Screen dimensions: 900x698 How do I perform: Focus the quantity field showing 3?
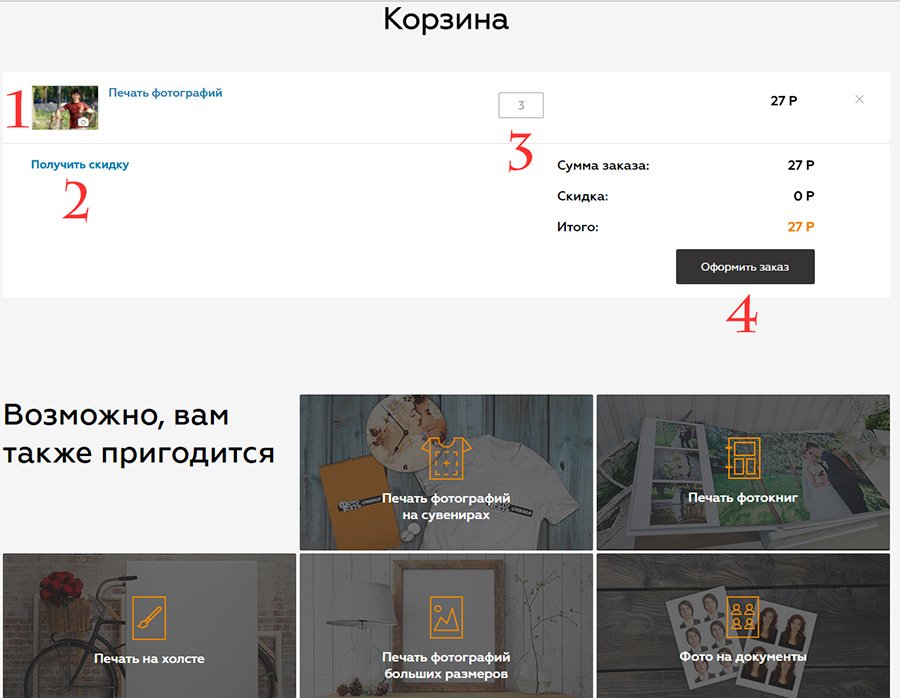click(520, 105)
